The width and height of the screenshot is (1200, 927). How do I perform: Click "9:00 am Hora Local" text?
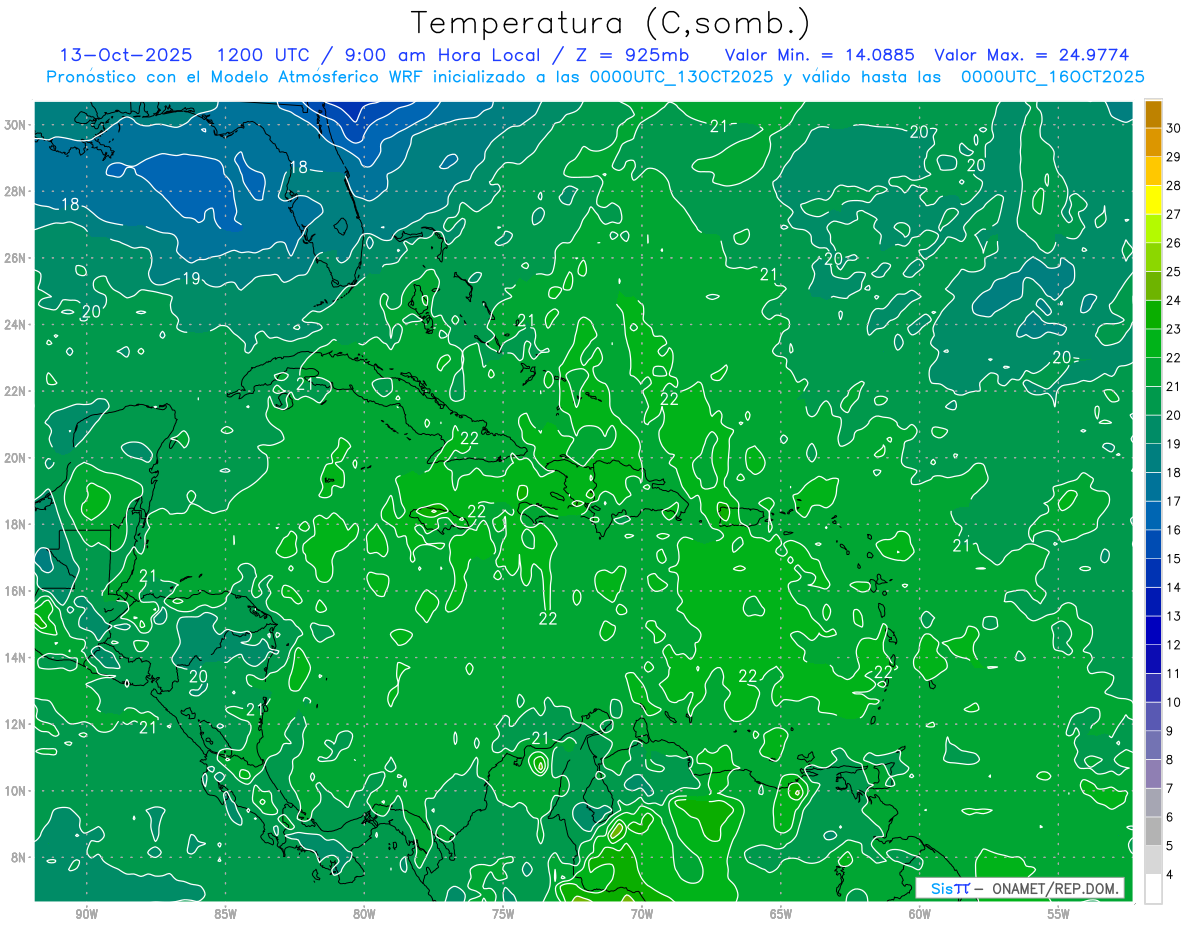coord(441,55)
